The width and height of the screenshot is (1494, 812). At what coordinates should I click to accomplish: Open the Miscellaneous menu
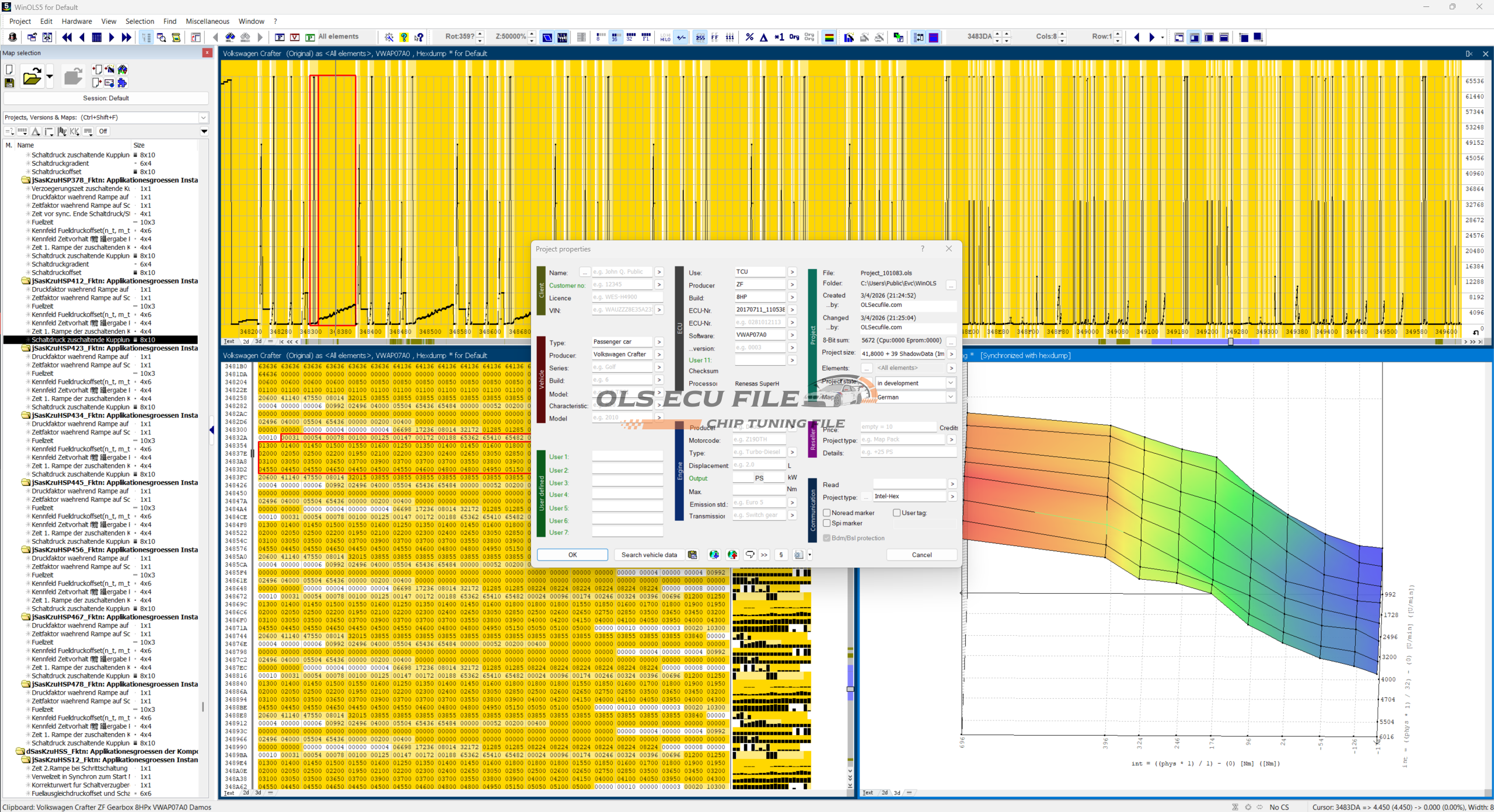click(207, 21)
